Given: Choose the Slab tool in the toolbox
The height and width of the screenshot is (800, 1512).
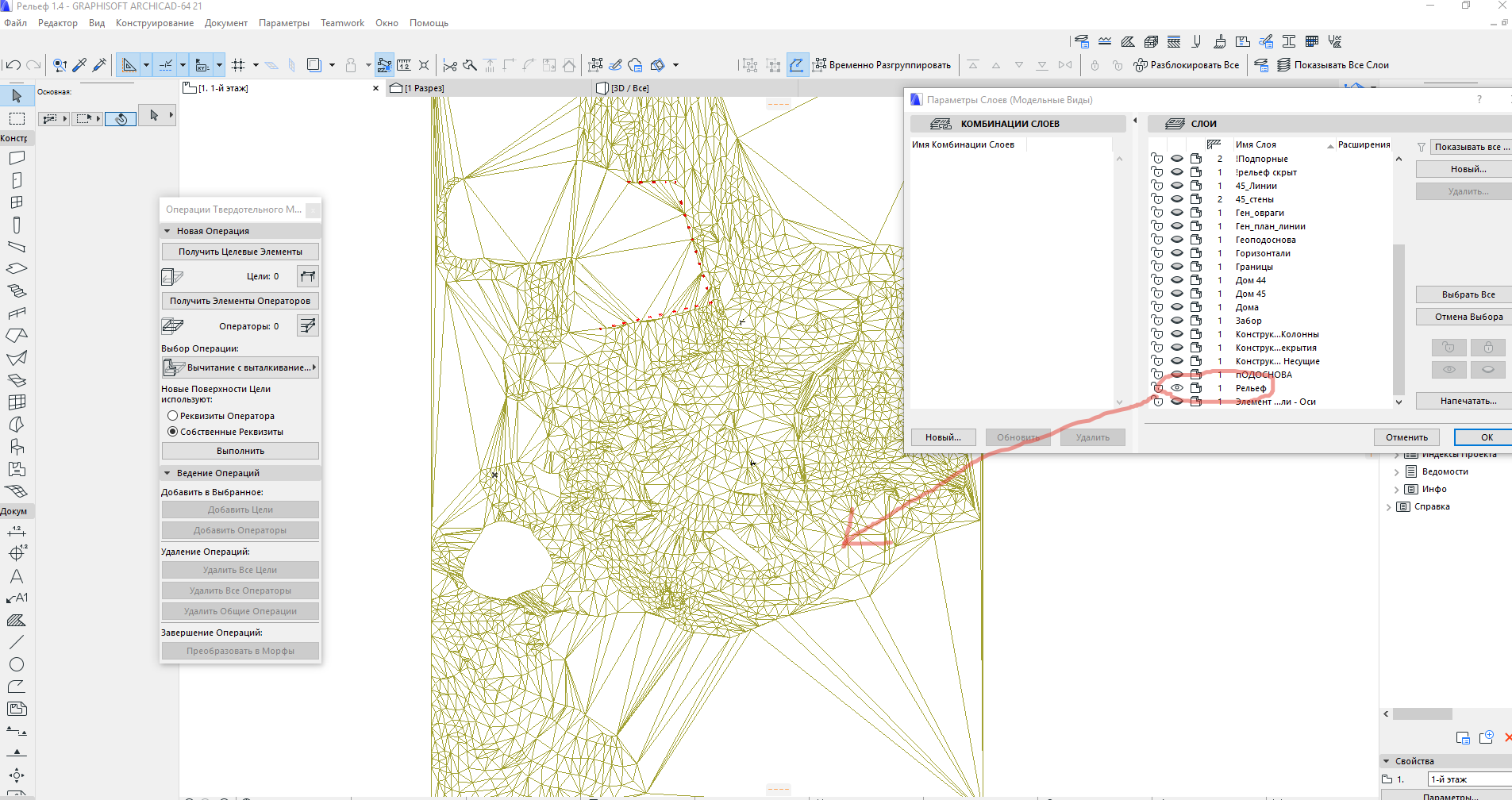Looking at the screenshot, I should [x=17, y=268].
